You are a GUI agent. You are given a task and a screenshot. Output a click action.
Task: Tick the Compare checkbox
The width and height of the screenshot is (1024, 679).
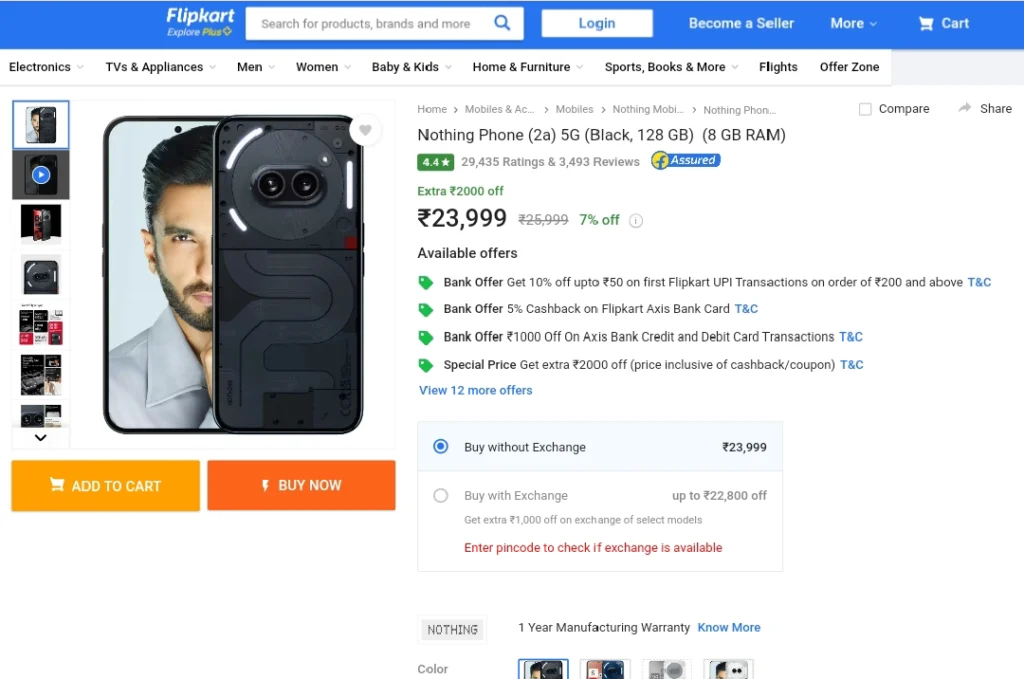click(865, 109)
